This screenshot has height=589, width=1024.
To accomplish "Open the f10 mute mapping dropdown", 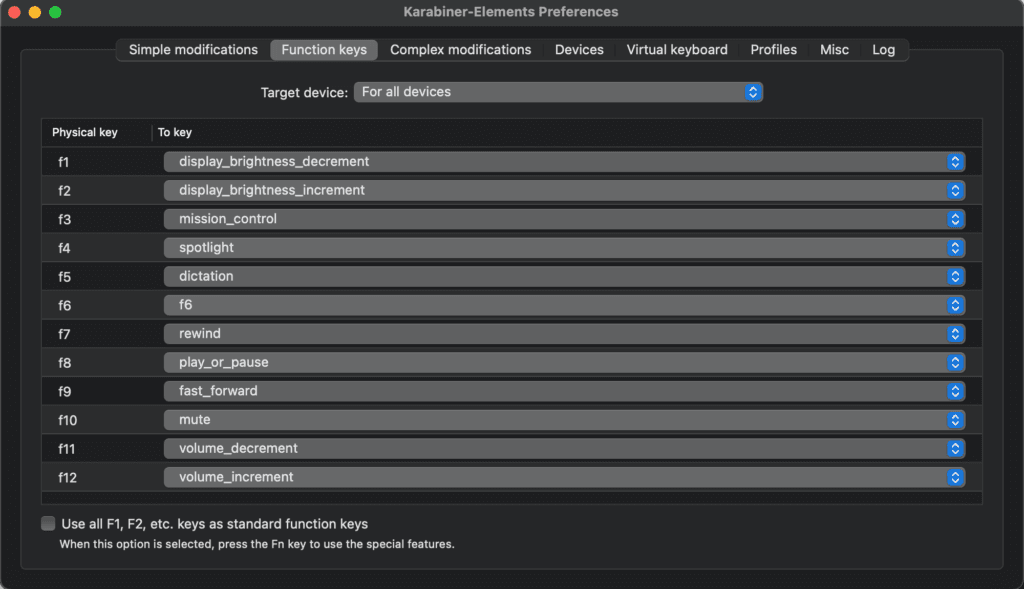I will 564,420.
